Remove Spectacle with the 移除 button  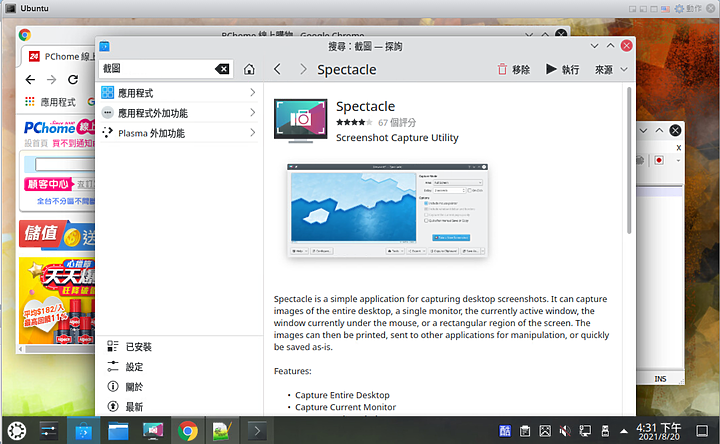pos(513,69)
